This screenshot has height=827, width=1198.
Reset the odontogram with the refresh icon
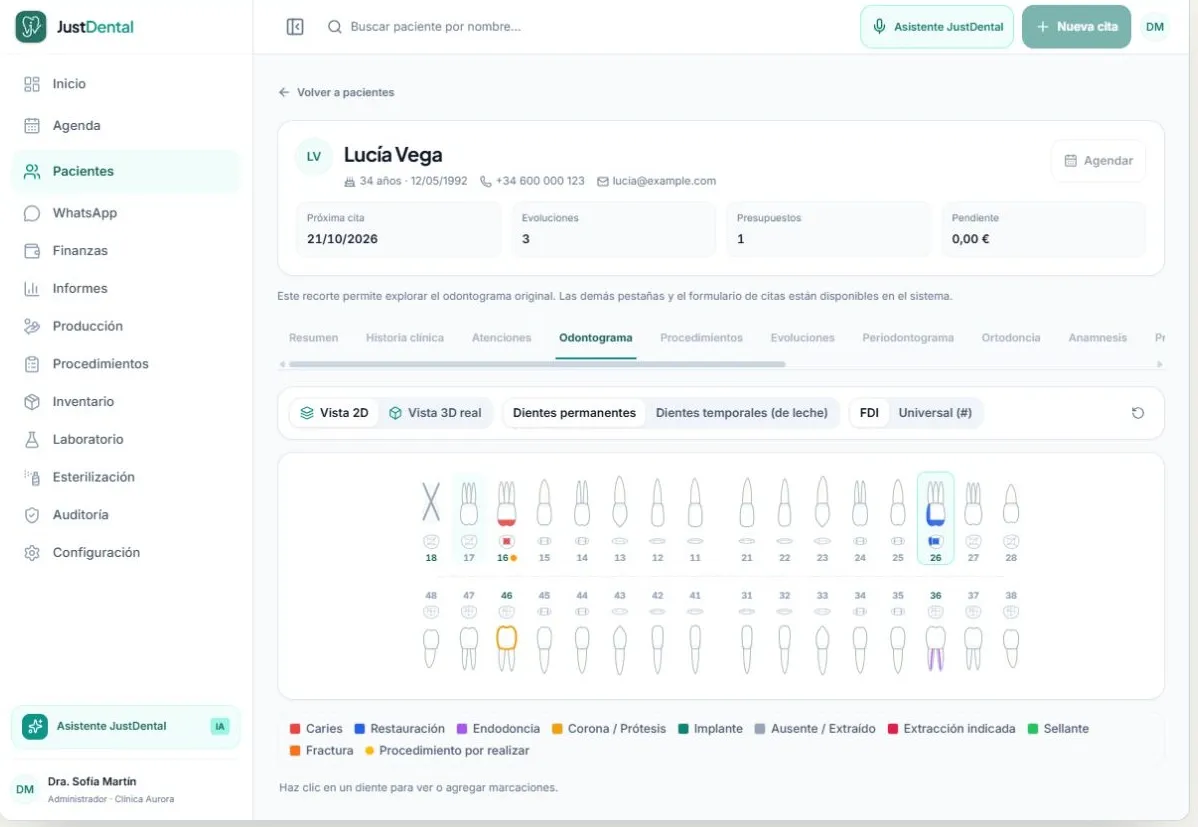tap(1138, 413)
